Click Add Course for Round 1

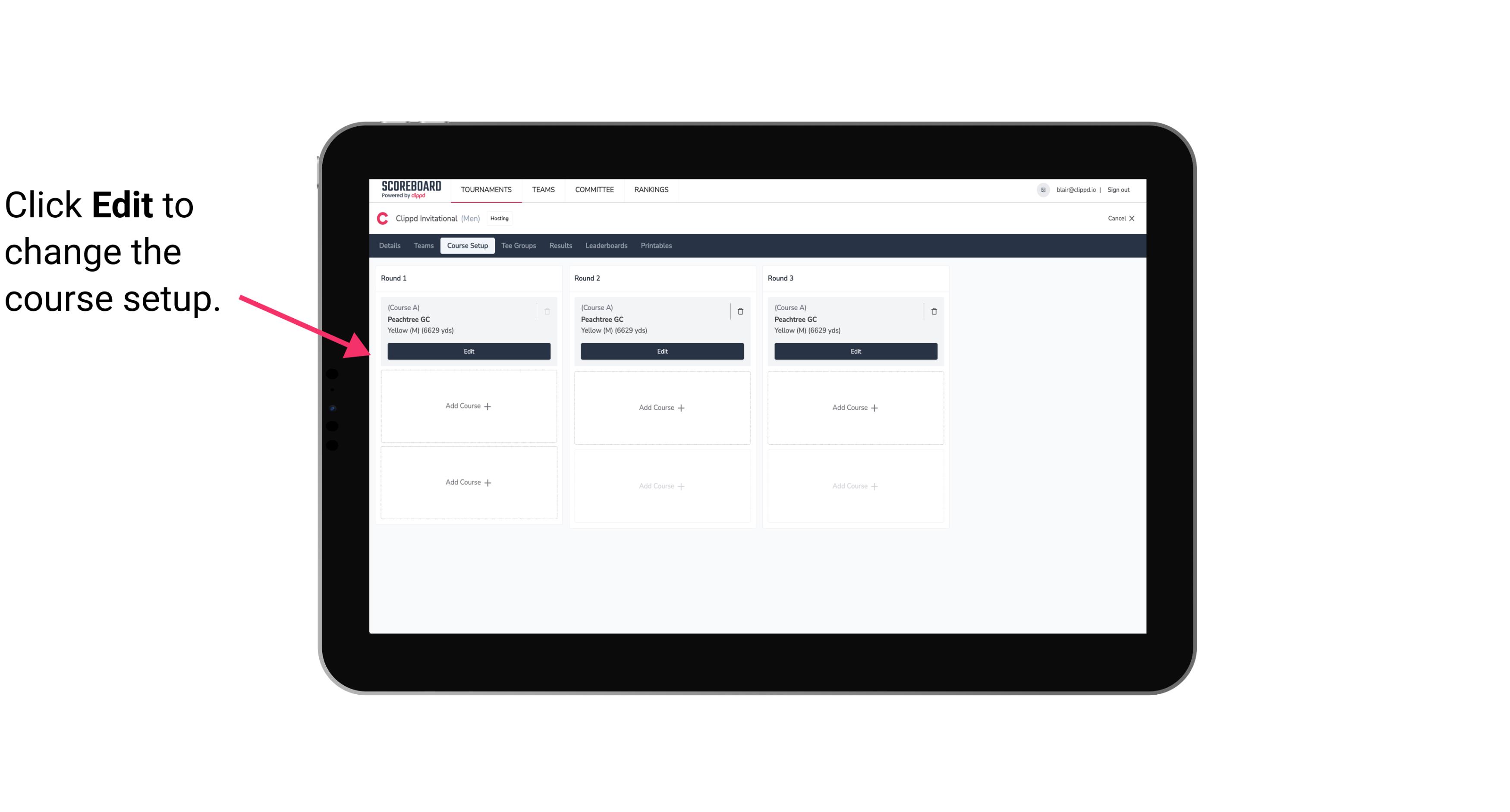click(x=468, y=406)
